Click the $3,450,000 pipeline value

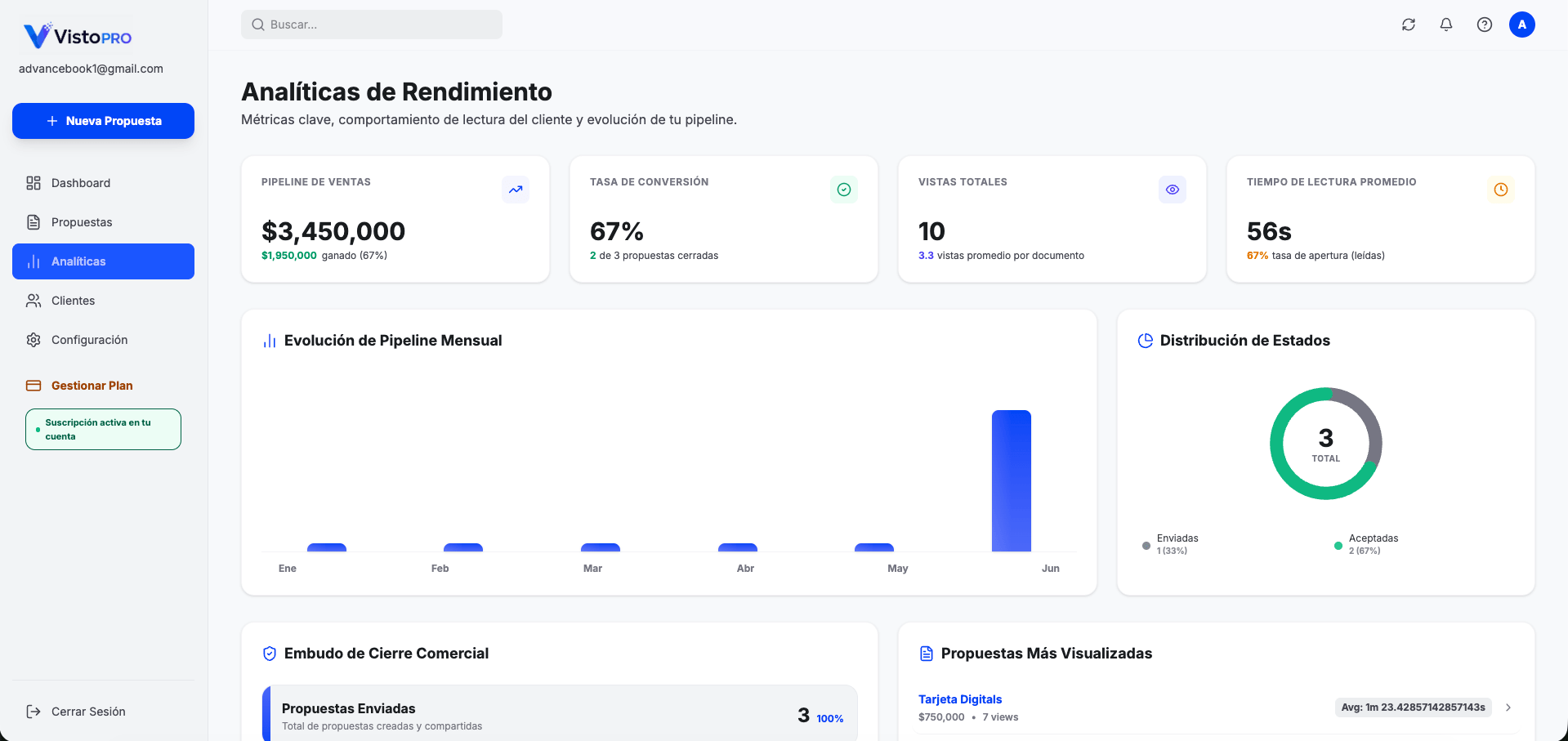[x=333, y=231]
